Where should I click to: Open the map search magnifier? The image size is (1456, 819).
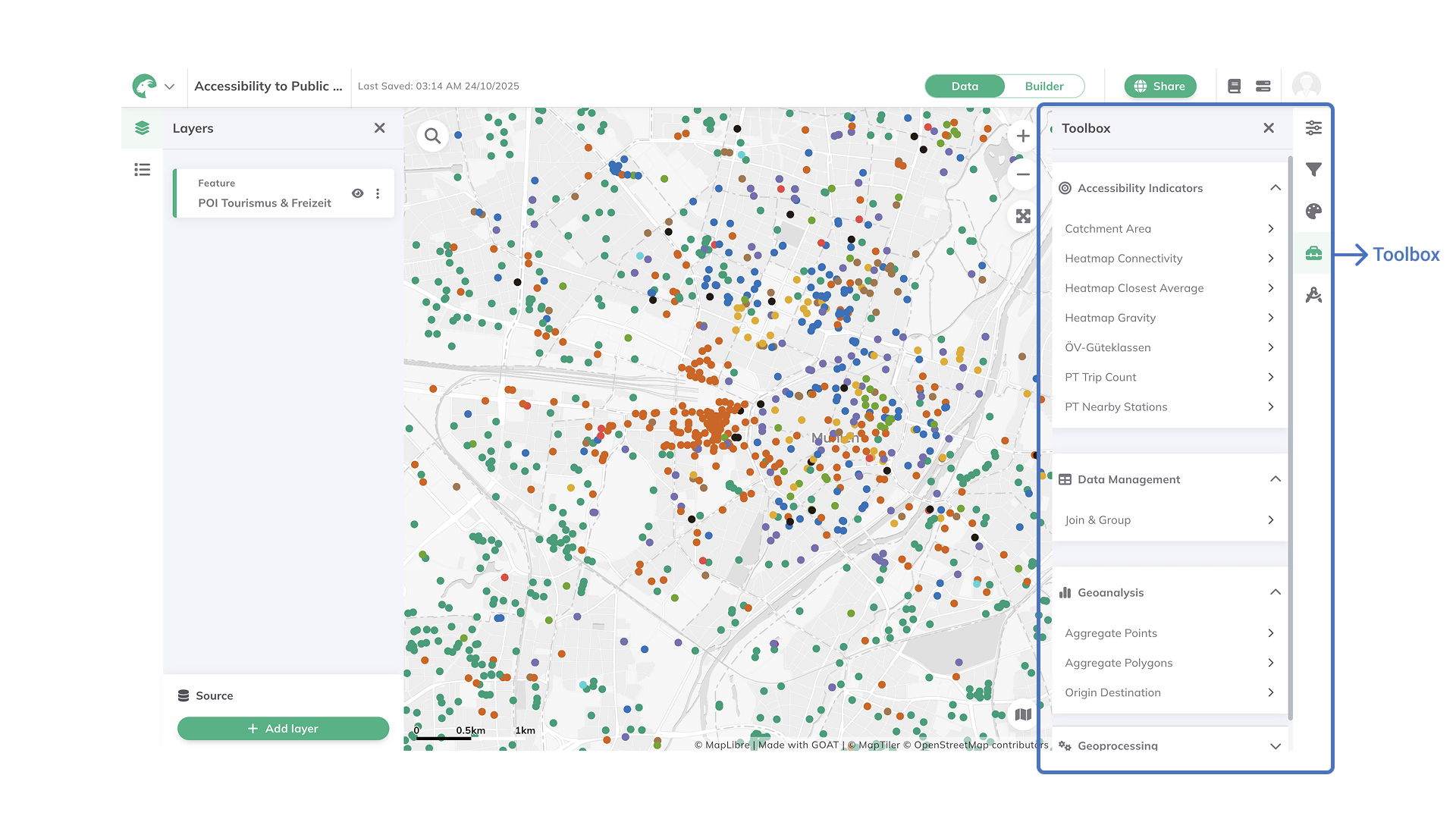pyautogui.click(x=432, y=136)
